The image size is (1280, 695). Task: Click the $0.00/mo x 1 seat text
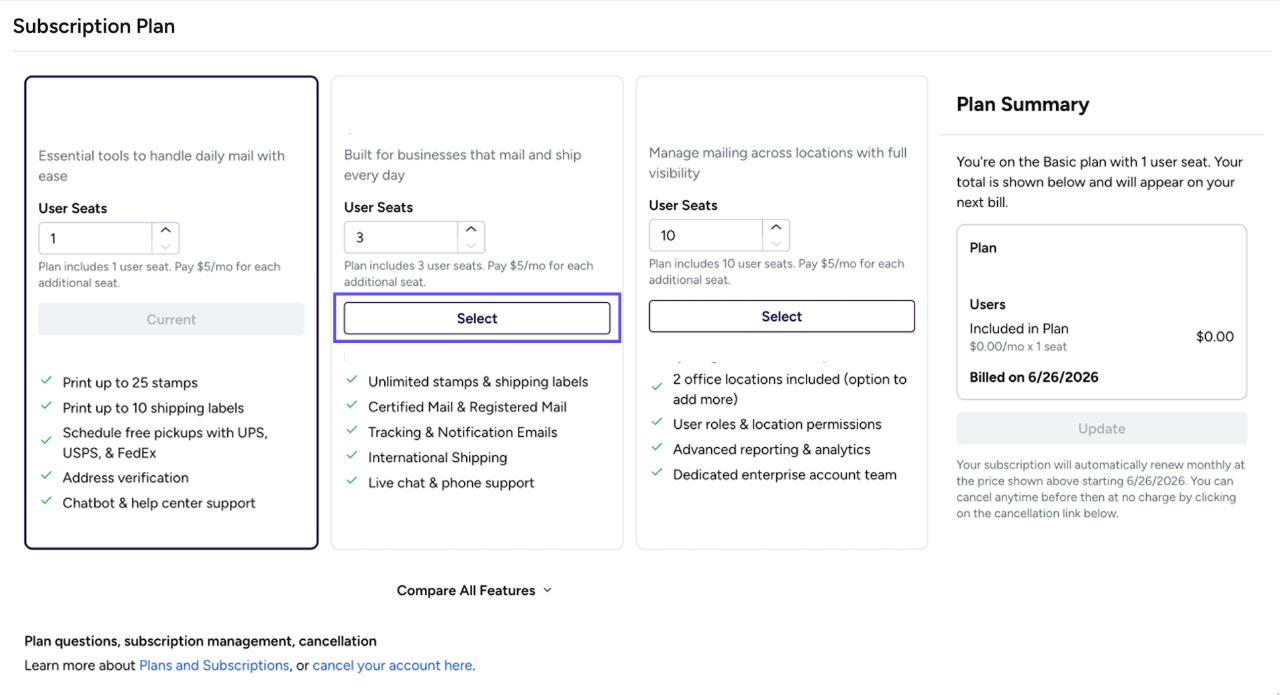coord(1019,346)
